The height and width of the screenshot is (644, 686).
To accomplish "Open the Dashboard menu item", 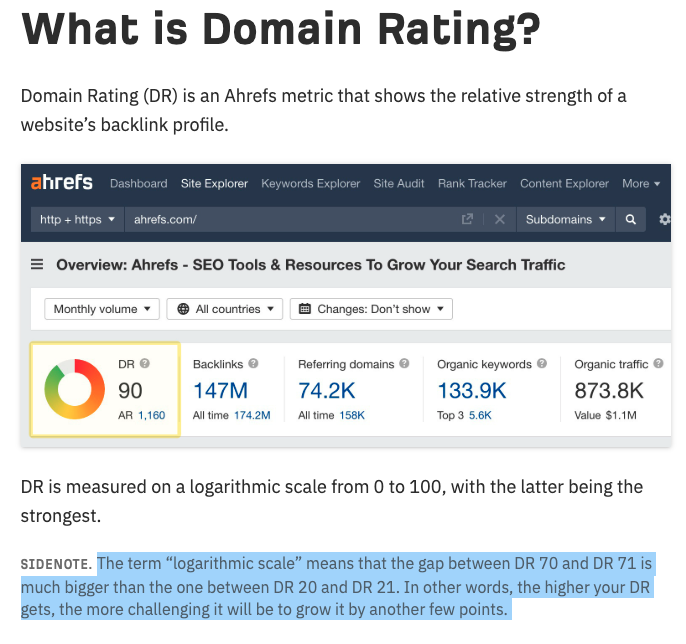I will coord(139,183).
